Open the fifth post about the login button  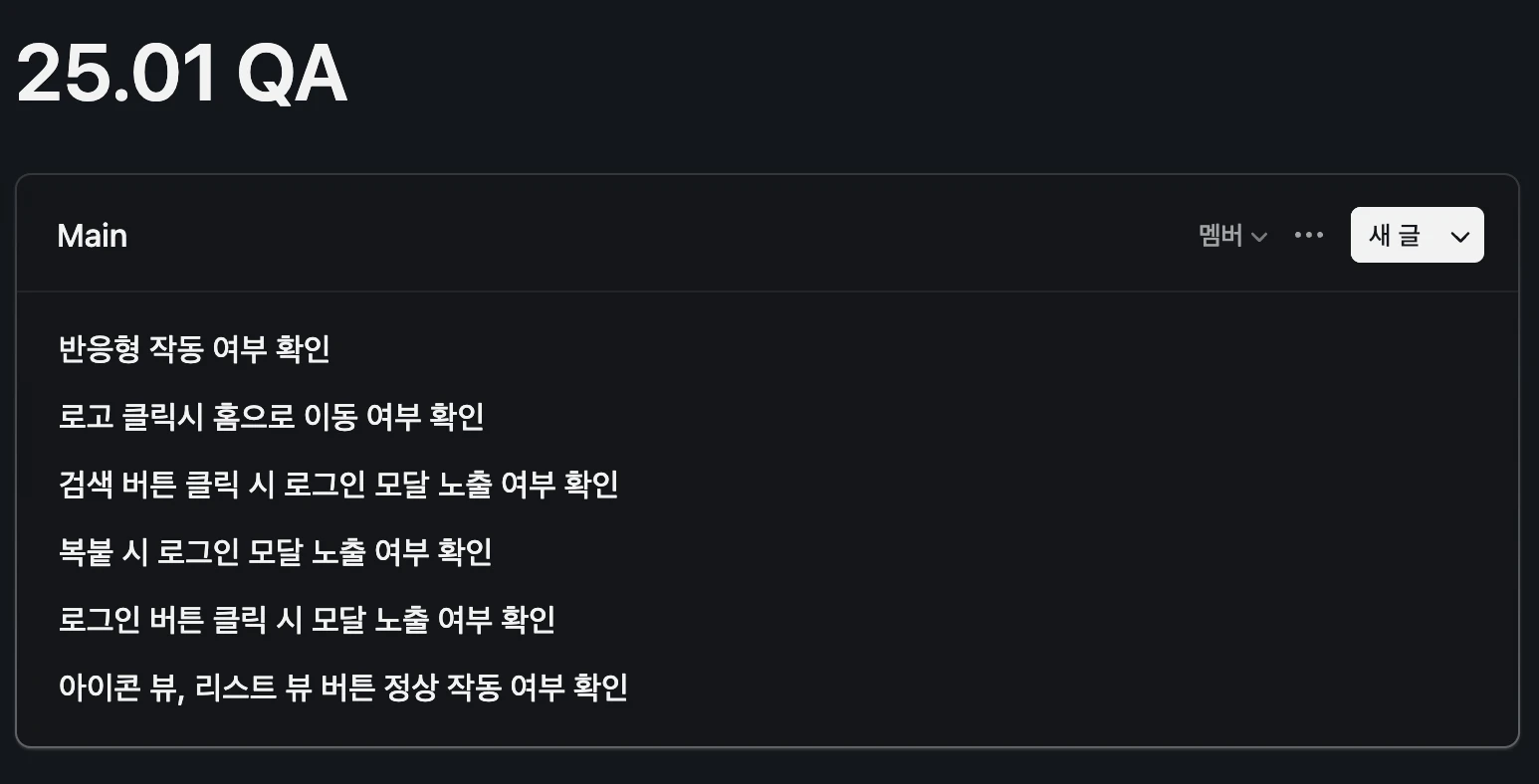[x=307, y=620]
